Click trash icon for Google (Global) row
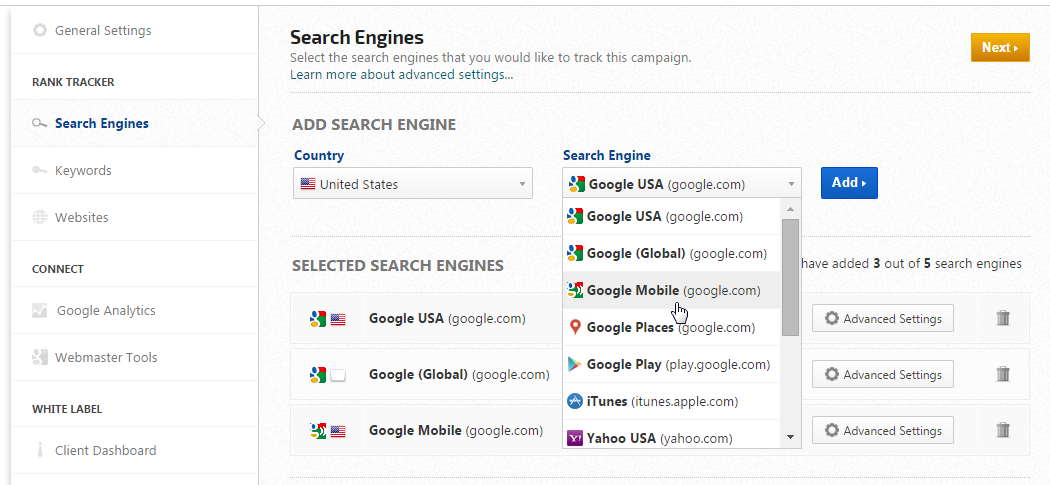Image resolution: width=1050 pixels, height=485 pixels. (1003, 374)
